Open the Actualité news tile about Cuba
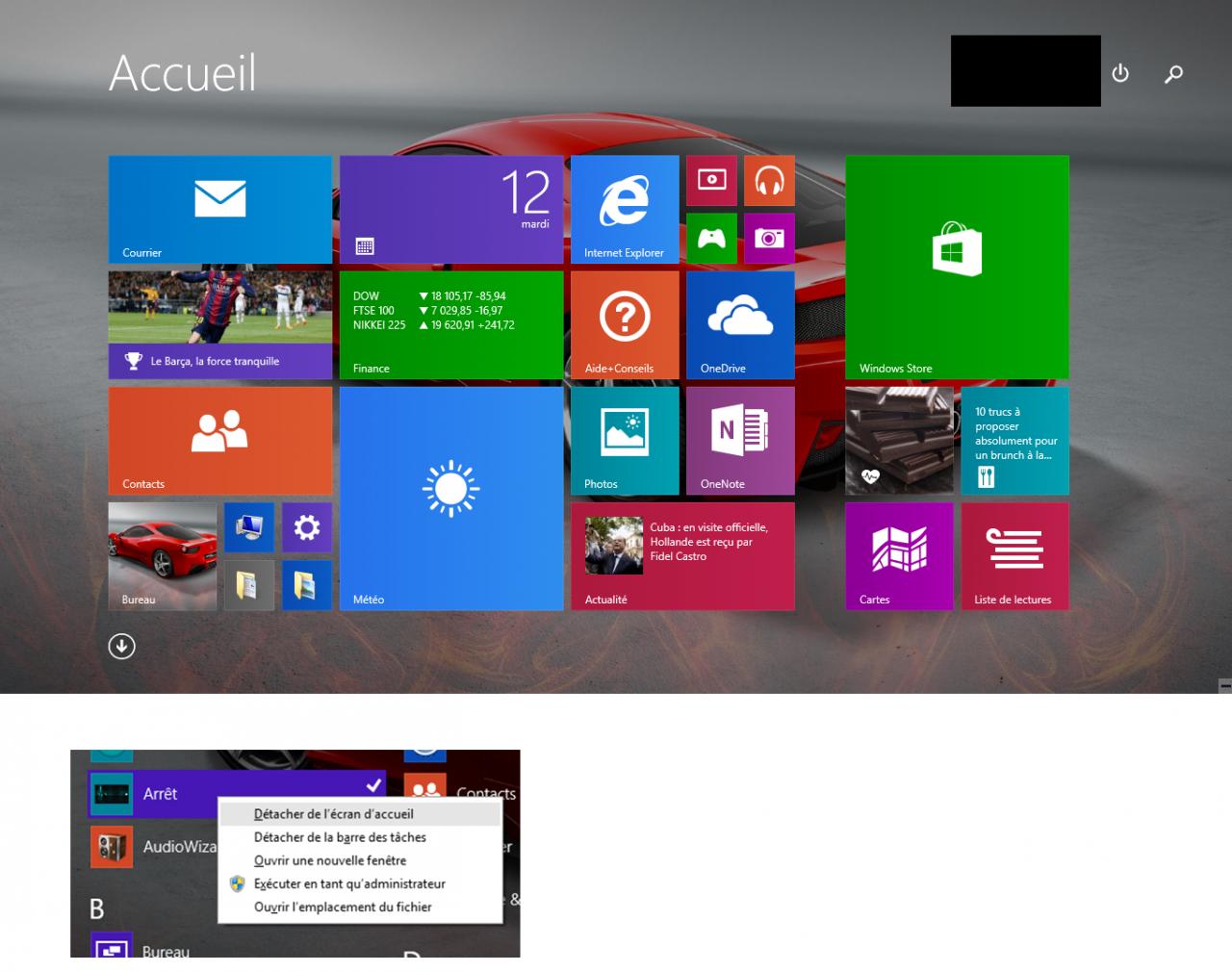Screen dimensions: 1232x972 pos(682,556)
